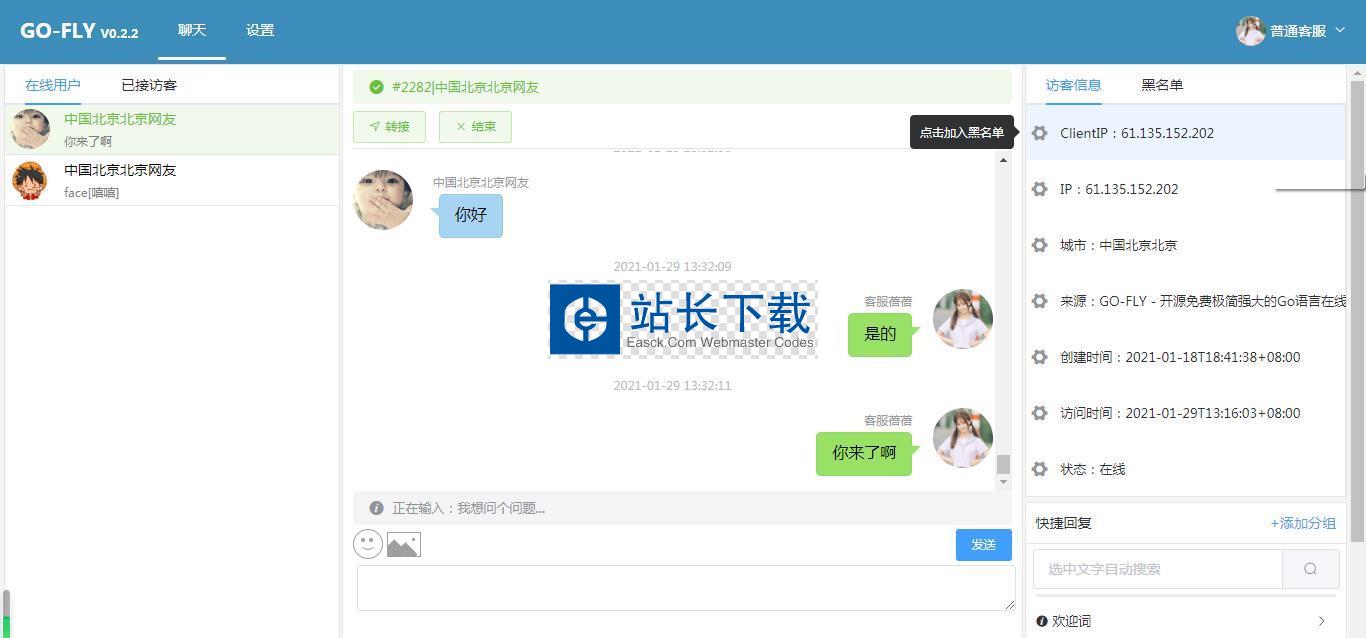Open visitor with message face[嘻嘻]
Image resolution: width=1366 pixels, height=638 pixels.
tap(172, 180)
